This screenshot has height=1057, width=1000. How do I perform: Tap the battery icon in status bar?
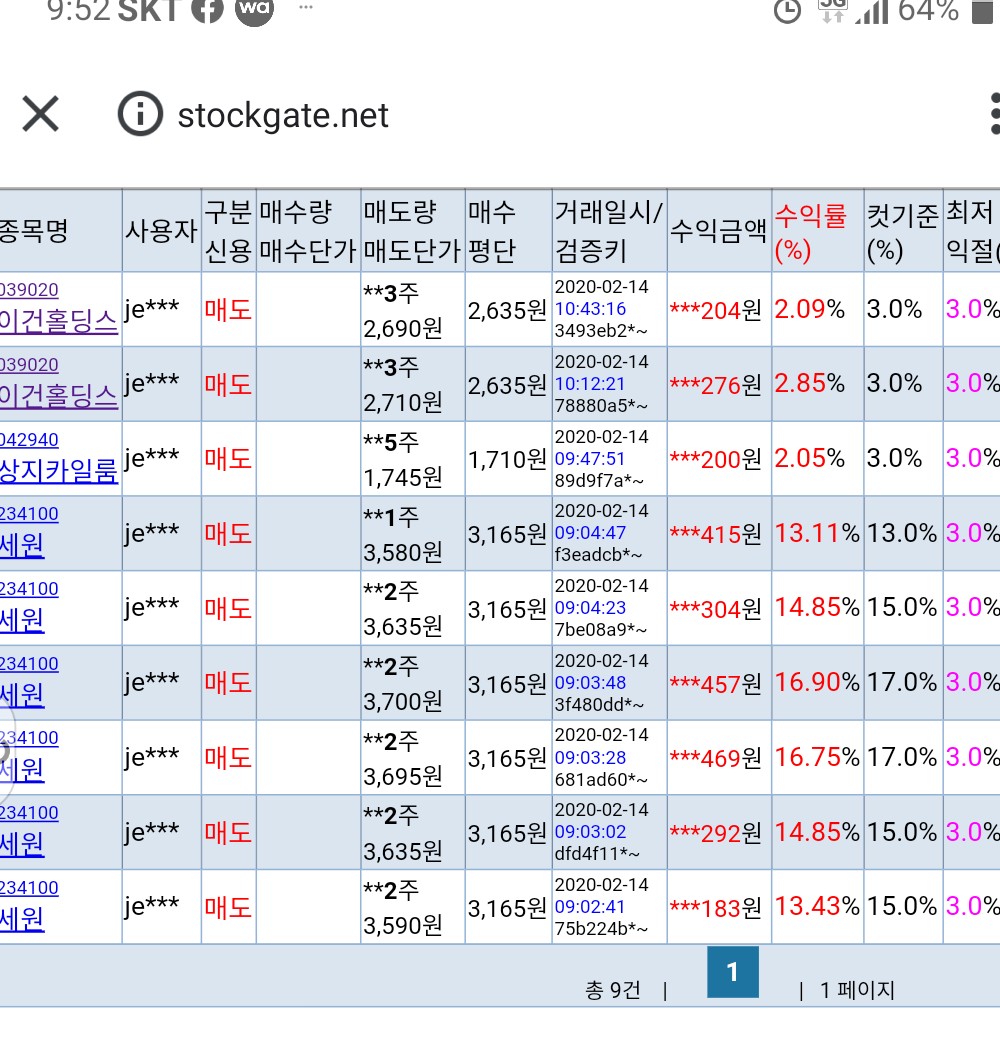tap(981, 12)
